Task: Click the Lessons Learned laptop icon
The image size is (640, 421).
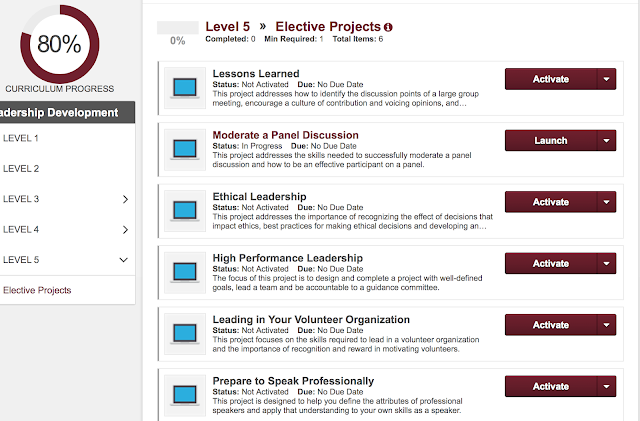Action: 185,88
